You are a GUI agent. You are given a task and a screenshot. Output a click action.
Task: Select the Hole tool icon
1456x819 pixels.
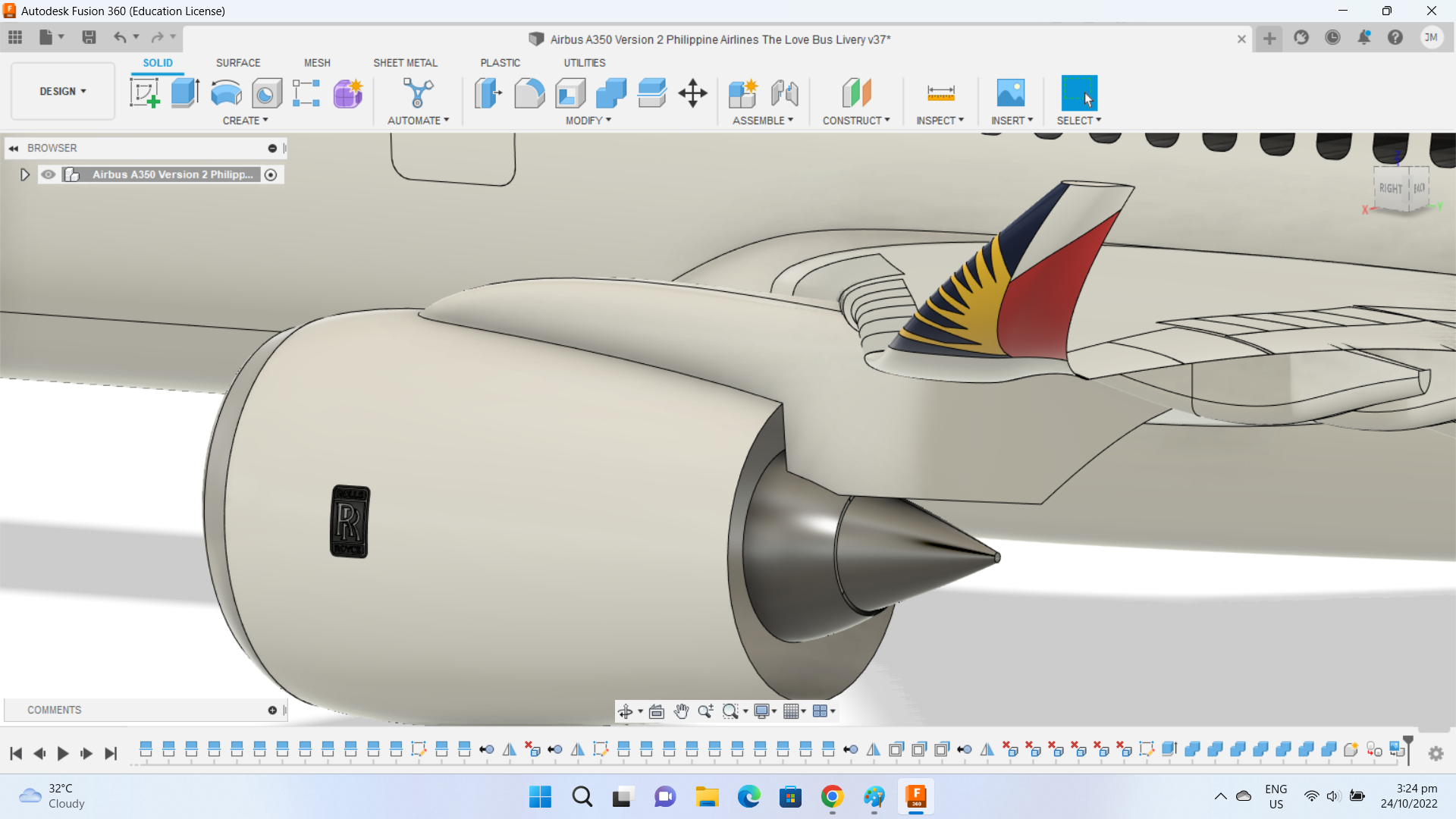pos(266,93)
